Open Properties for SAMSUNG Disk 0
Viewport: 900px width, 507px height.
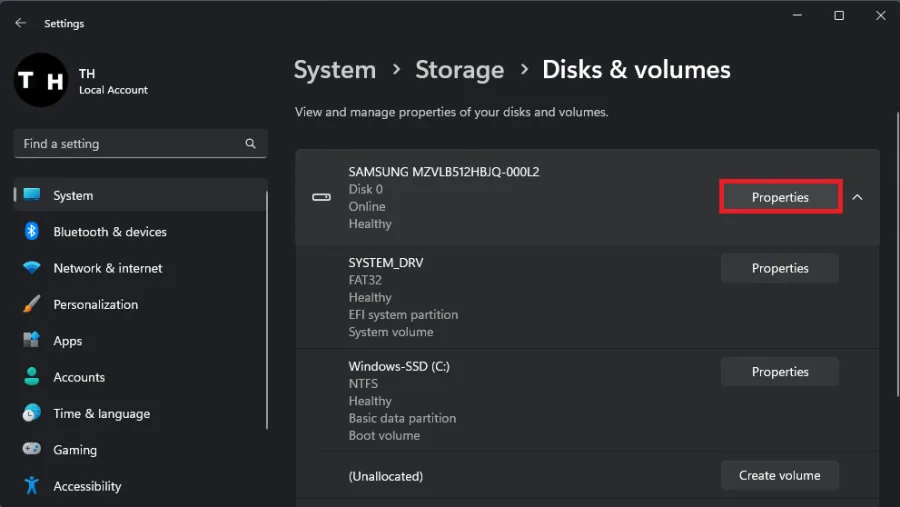click(x=780, y=197)
